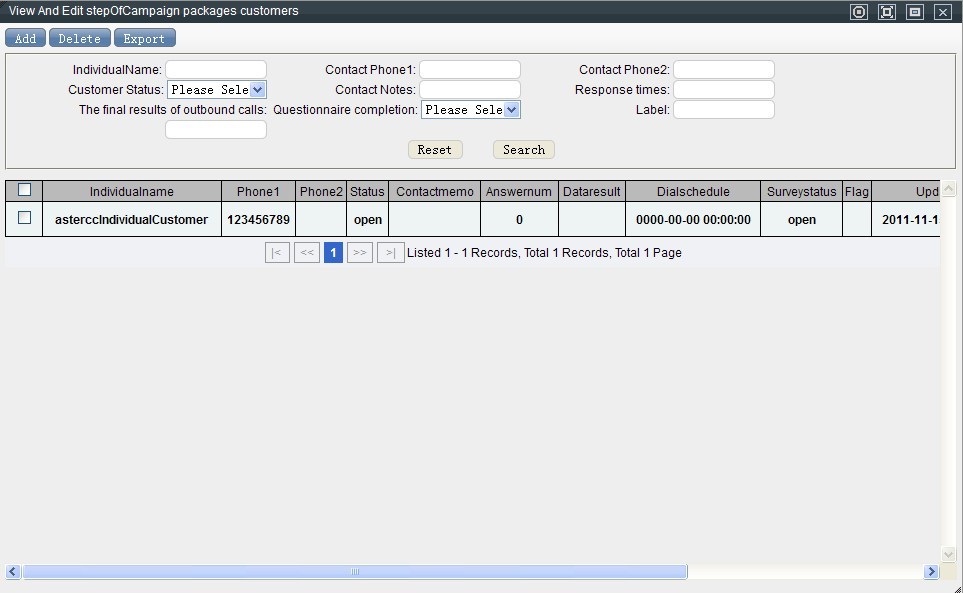Click the horizontal scrollbar thumb
Screen dimensions: 963x593
pyautogui.click(x=355, y=572)
